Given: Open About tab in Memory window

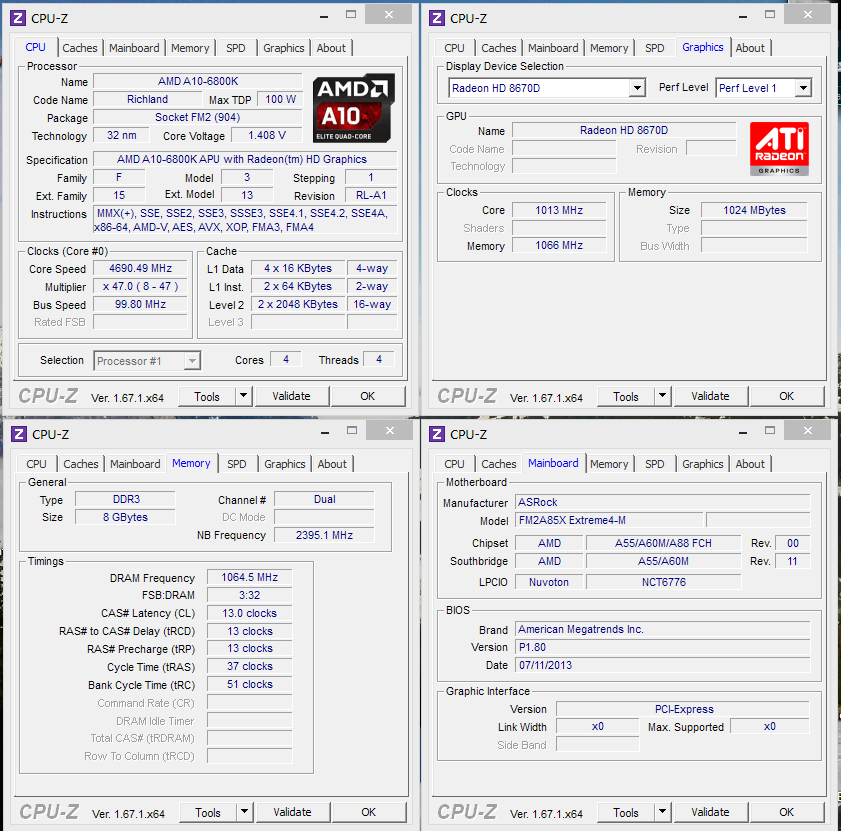Looking at the screenshot, I should [x=332, y=464].
